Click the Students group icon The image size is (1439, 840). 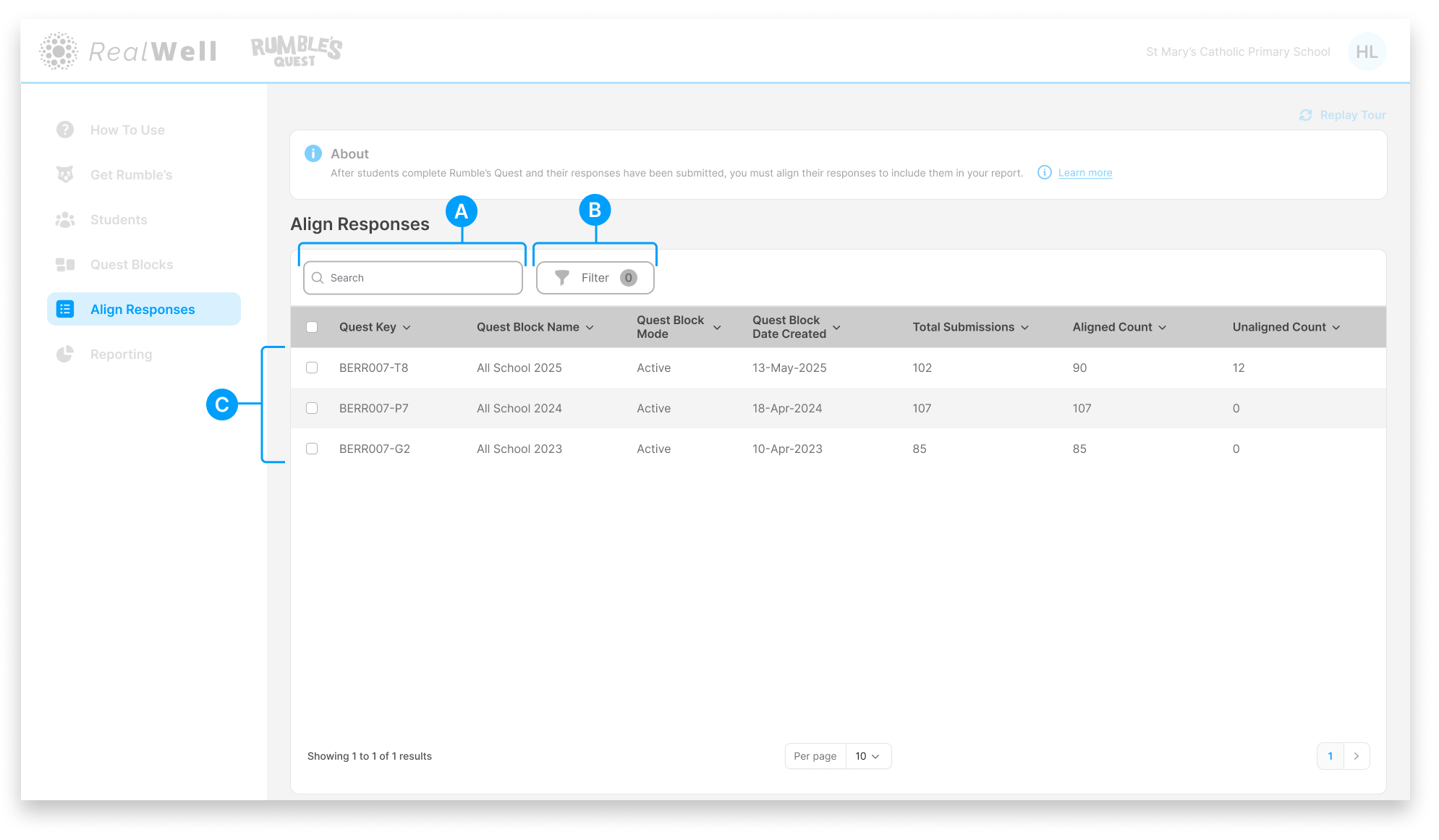click(x=65, y=219)
